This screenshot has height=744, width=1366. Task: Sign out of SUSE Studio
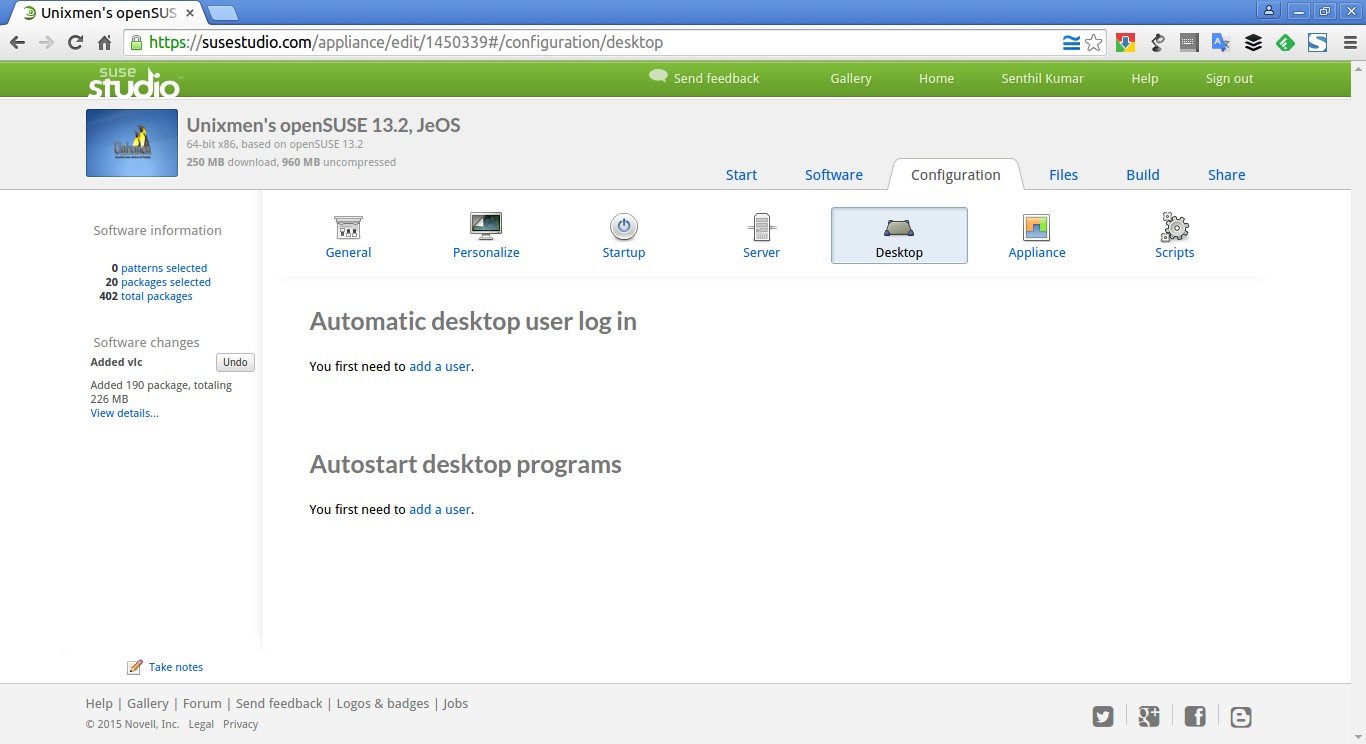1230,78
